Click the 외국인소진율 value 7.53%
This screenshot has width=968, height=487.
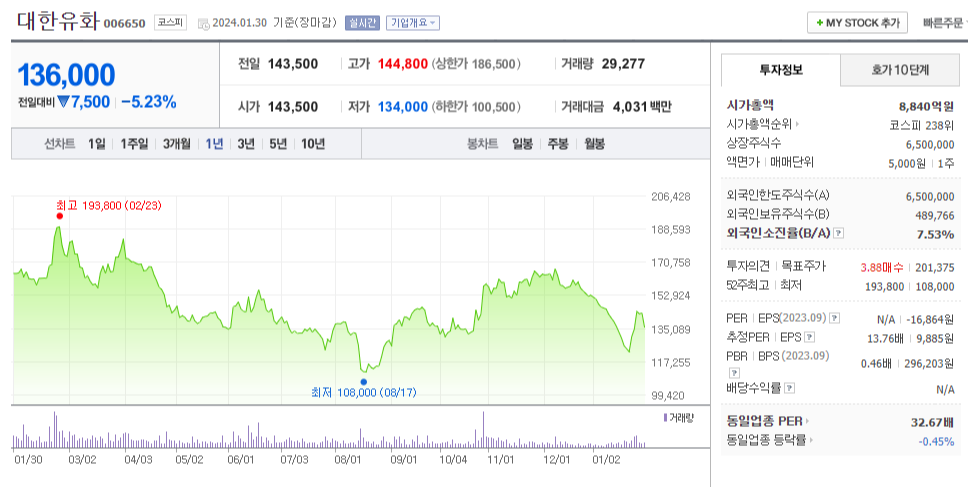tap(935, 234)
